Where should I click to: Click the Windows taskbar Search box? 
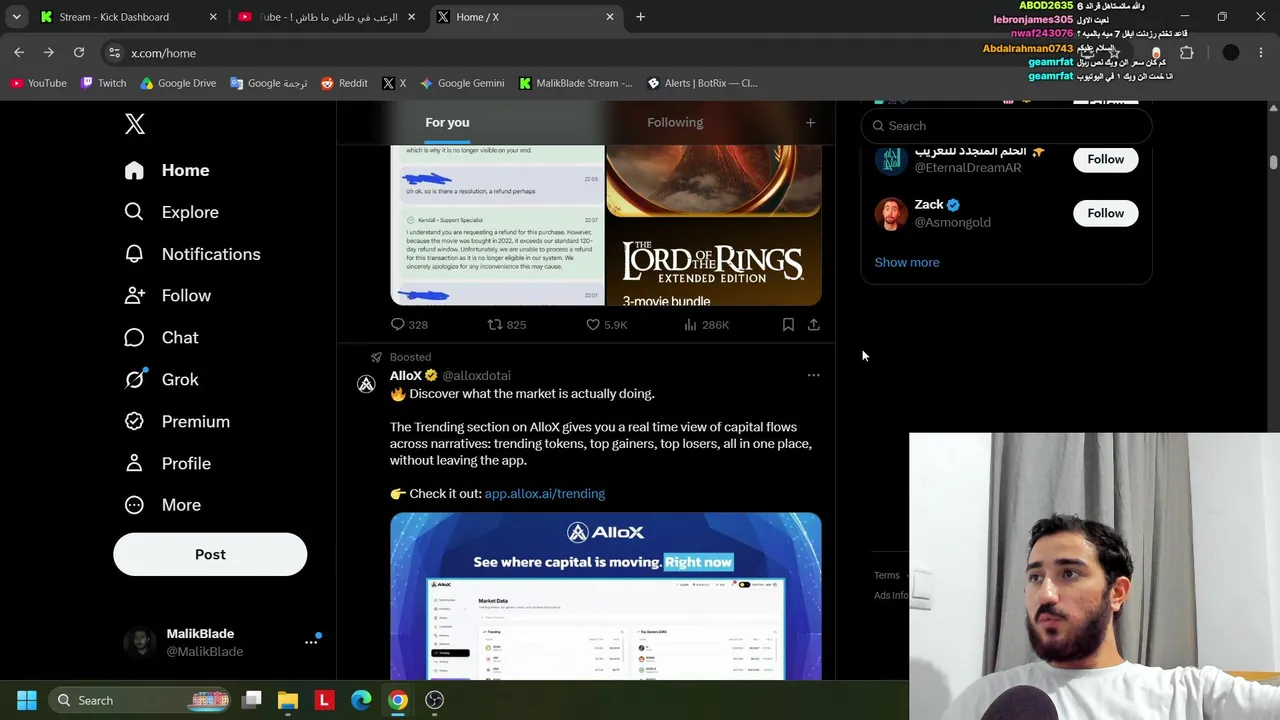[x=140, y=700]
